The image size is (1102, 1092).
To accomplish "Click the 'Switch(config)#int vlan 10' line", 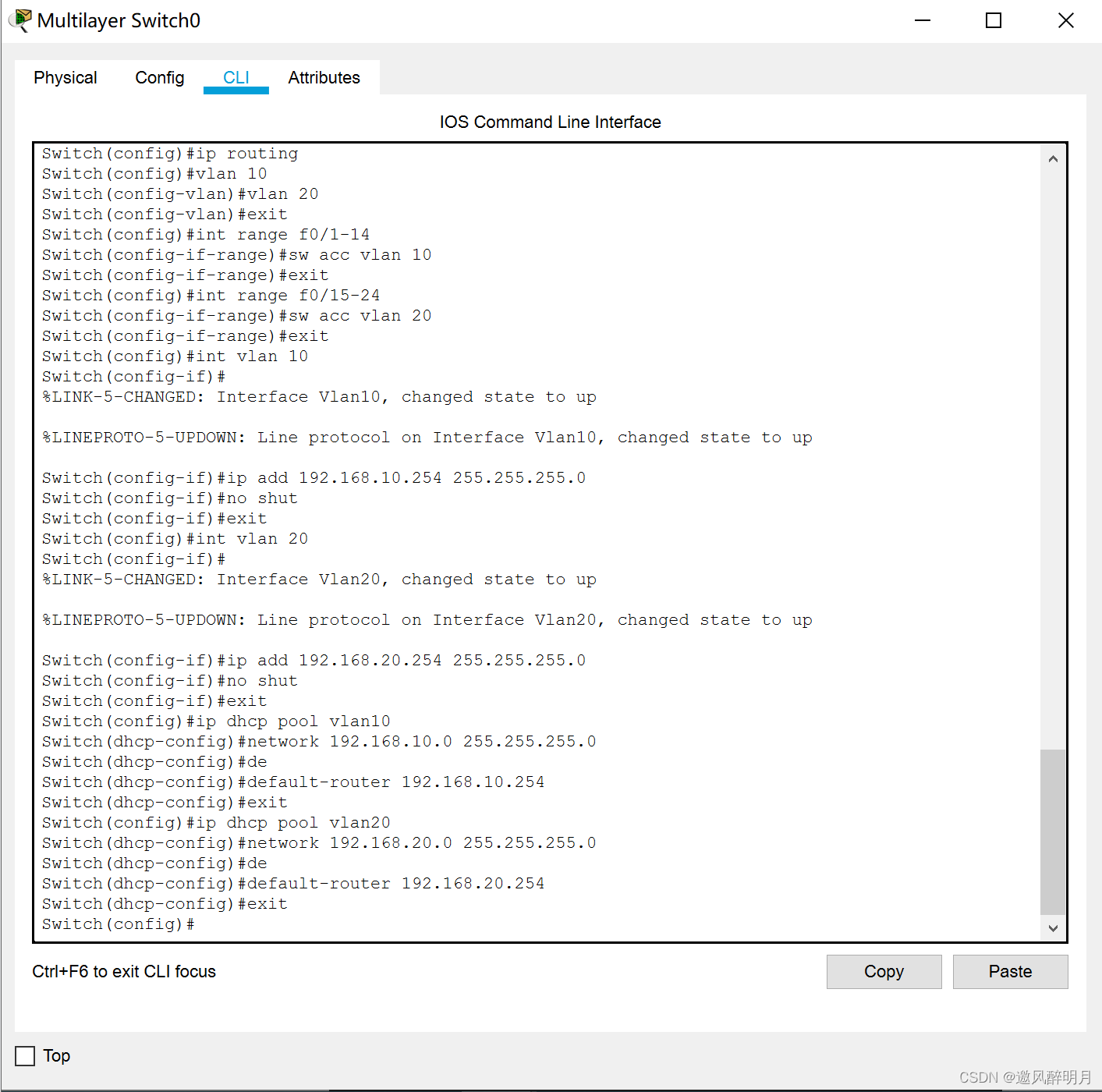I will [x=175, y=356].
